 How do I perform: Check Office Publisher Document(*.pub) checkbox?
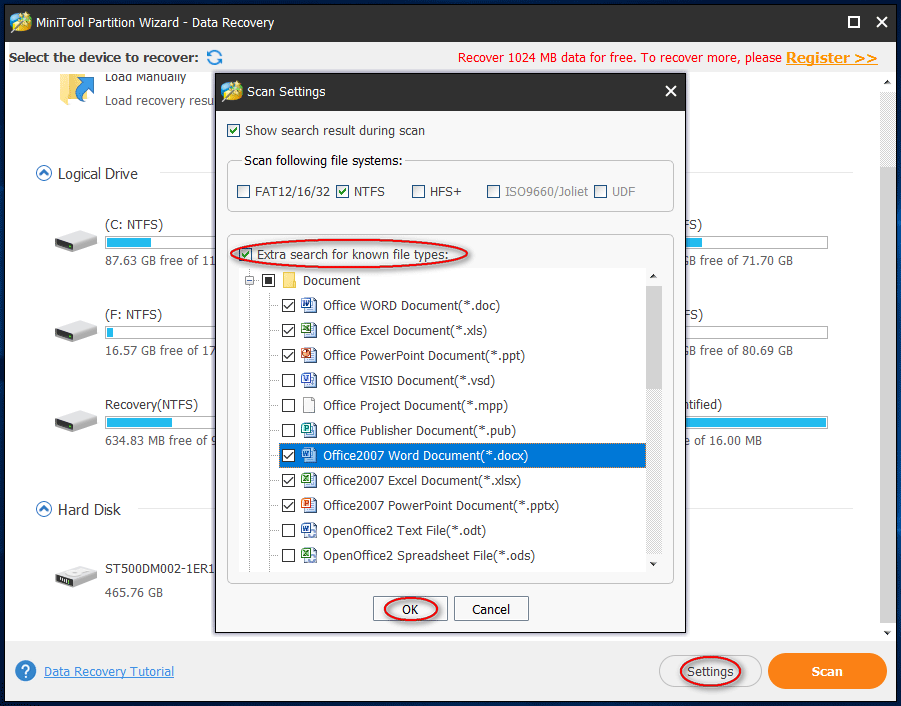pyautogui.click(x=288, y=430)
